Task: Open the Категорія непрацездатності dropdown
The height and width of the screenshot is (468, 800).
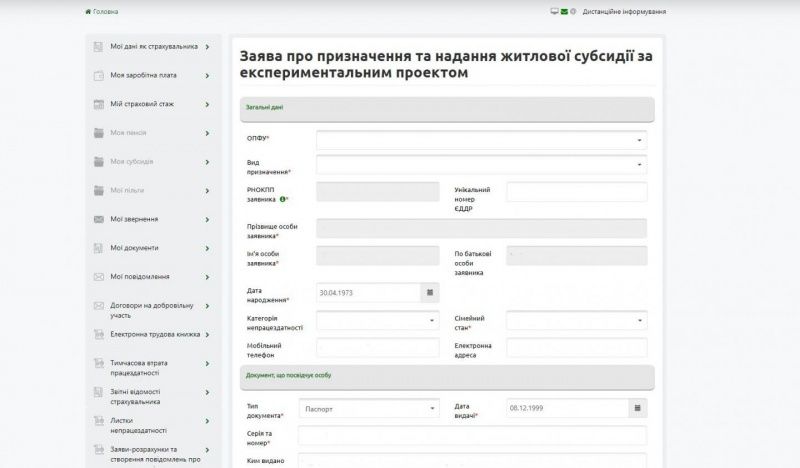Action: tap(377, 321)
